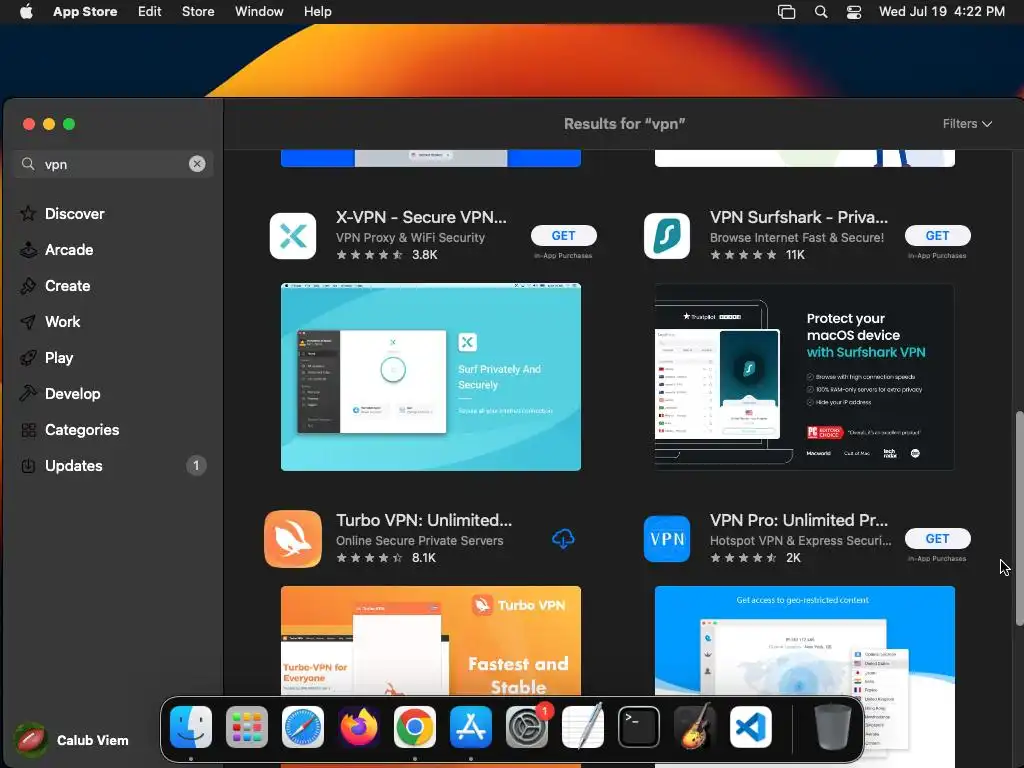This screenshot has width=1024, height=768.
Task: Open the App Store menu
Action: coord(85,11)
